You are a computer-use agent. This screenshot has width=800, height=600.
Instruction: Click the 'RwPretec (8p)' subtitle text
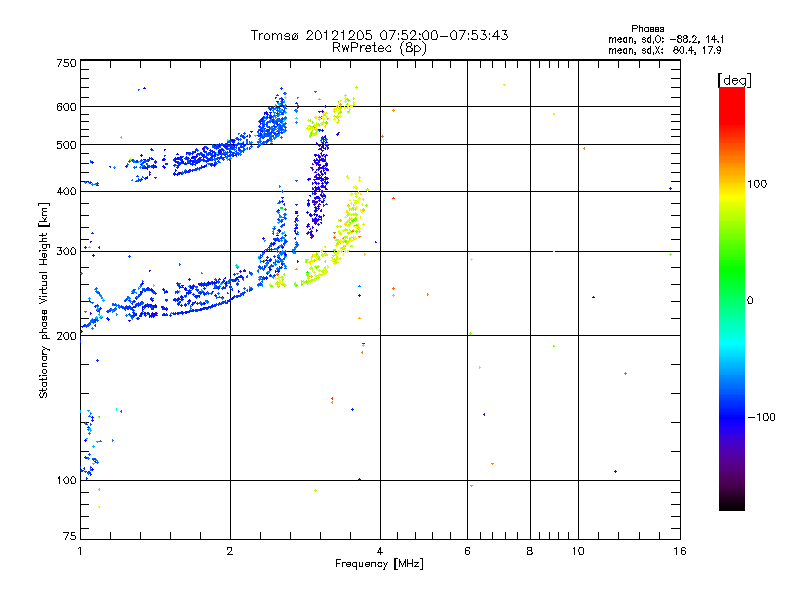[379, 48]
